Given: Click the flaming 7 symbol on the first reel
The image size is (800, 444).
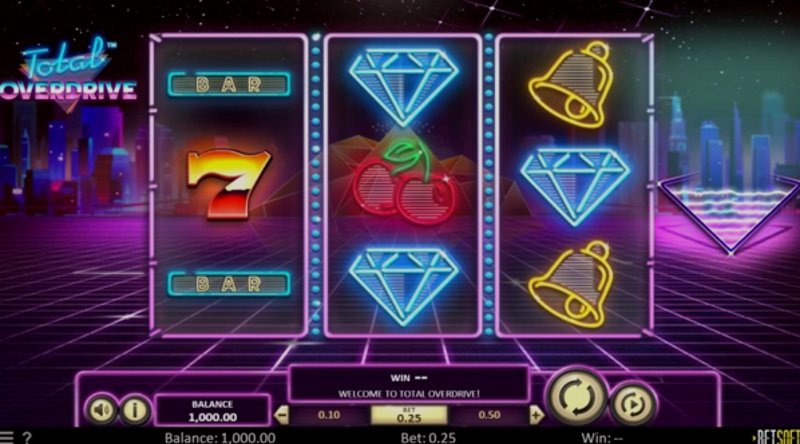Looking at the screenshot, I should (228, 184).
